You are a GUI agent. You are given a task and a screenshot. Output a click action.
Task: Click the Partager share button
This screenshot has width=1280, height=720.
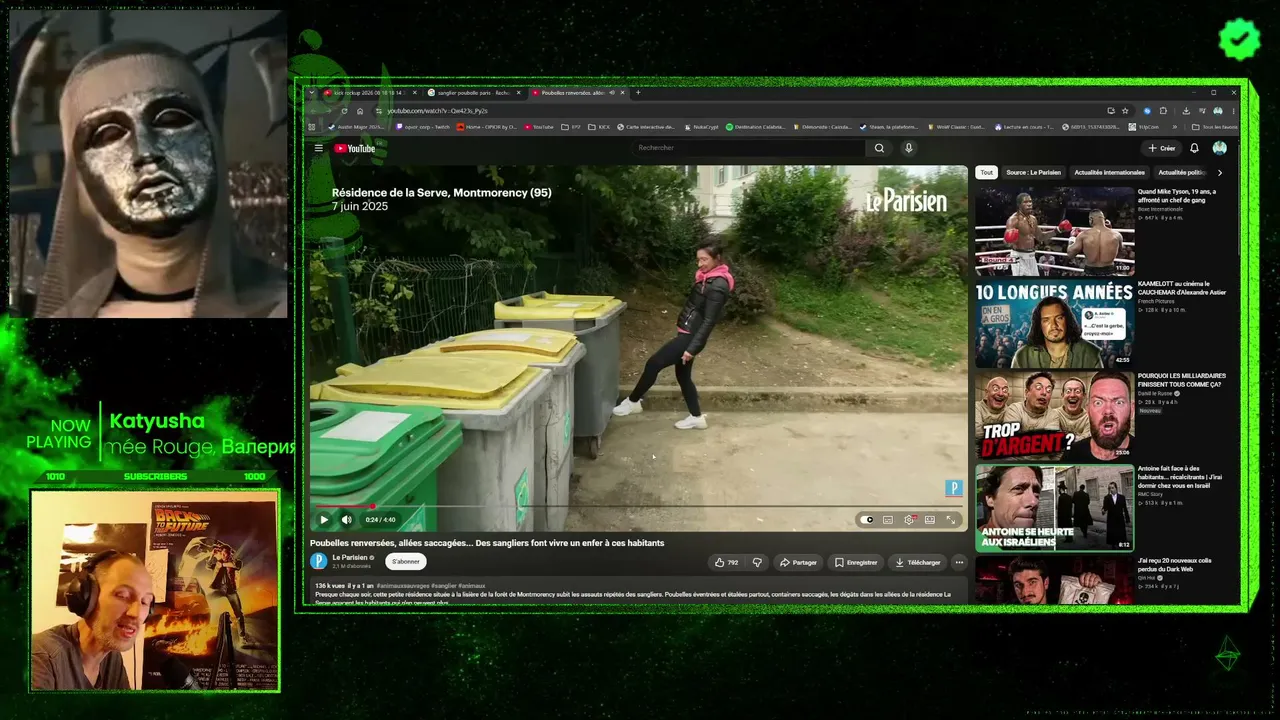coord(798,562)
